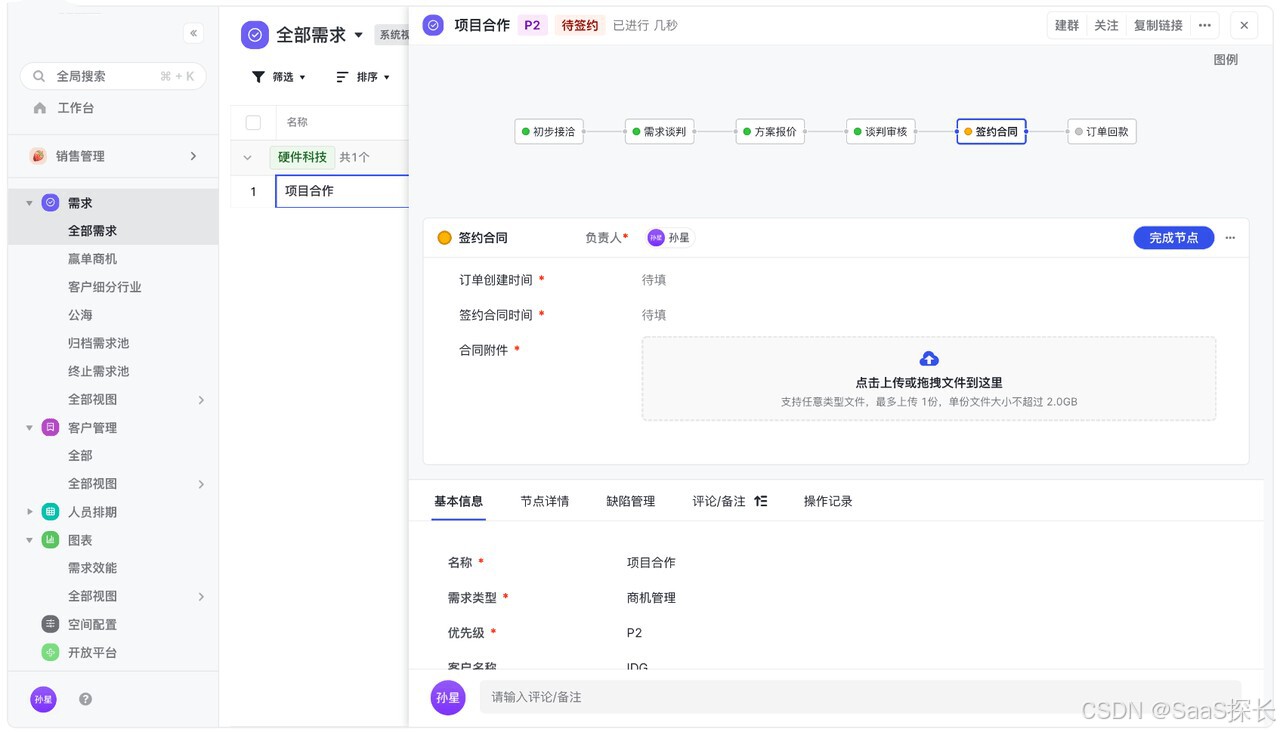
Task: Close the detail panel
Action: (1244, 25)
